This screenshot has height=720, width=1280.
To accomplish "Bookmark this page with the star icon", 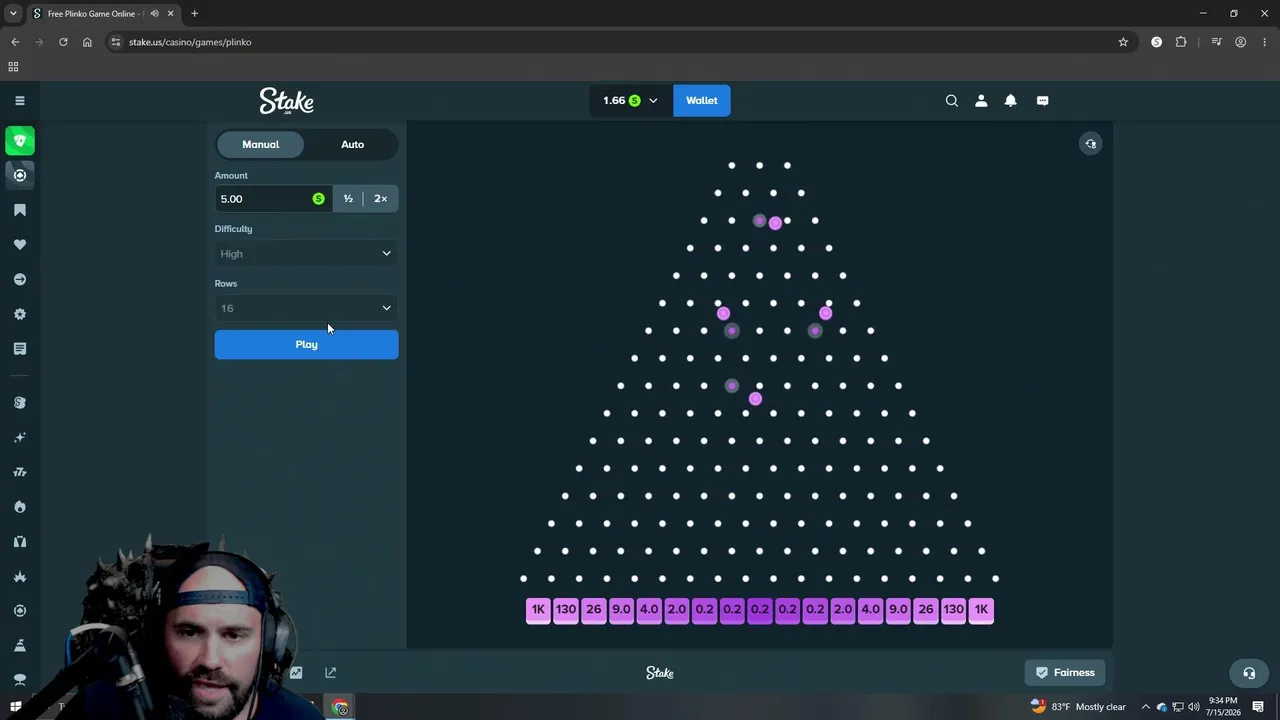I will (1123, 42).
